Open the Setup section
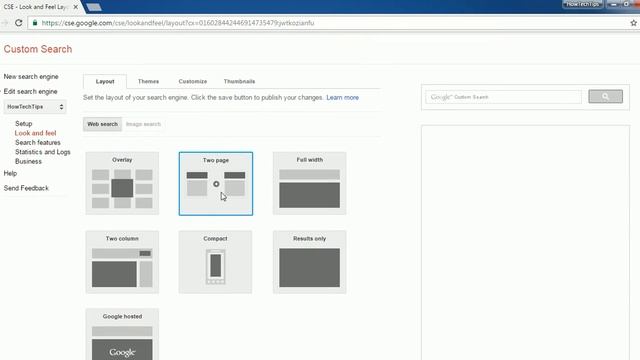 point(24,124)
